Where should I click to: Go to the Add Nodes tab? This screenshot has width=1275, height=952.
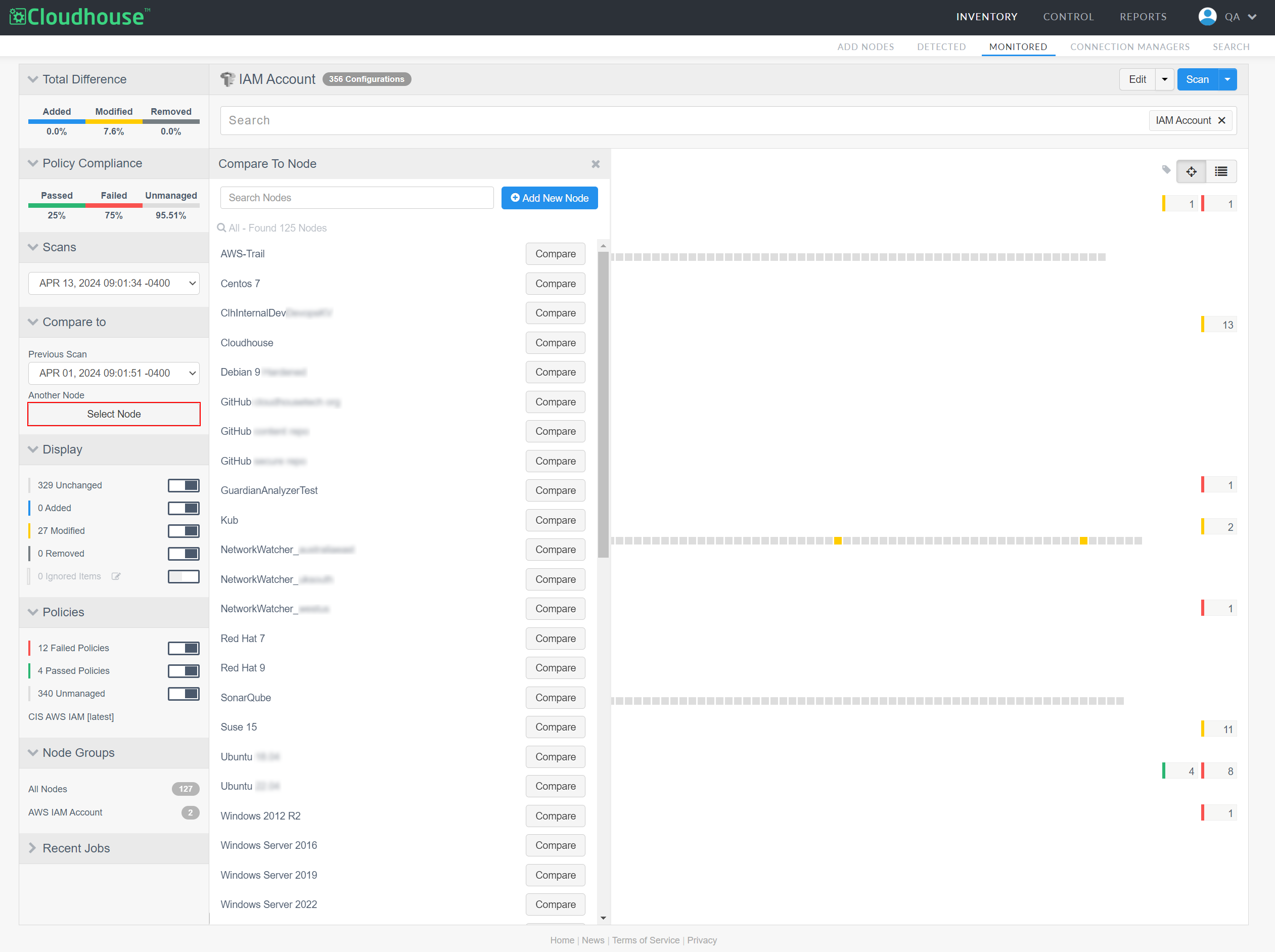pos(866,47)
